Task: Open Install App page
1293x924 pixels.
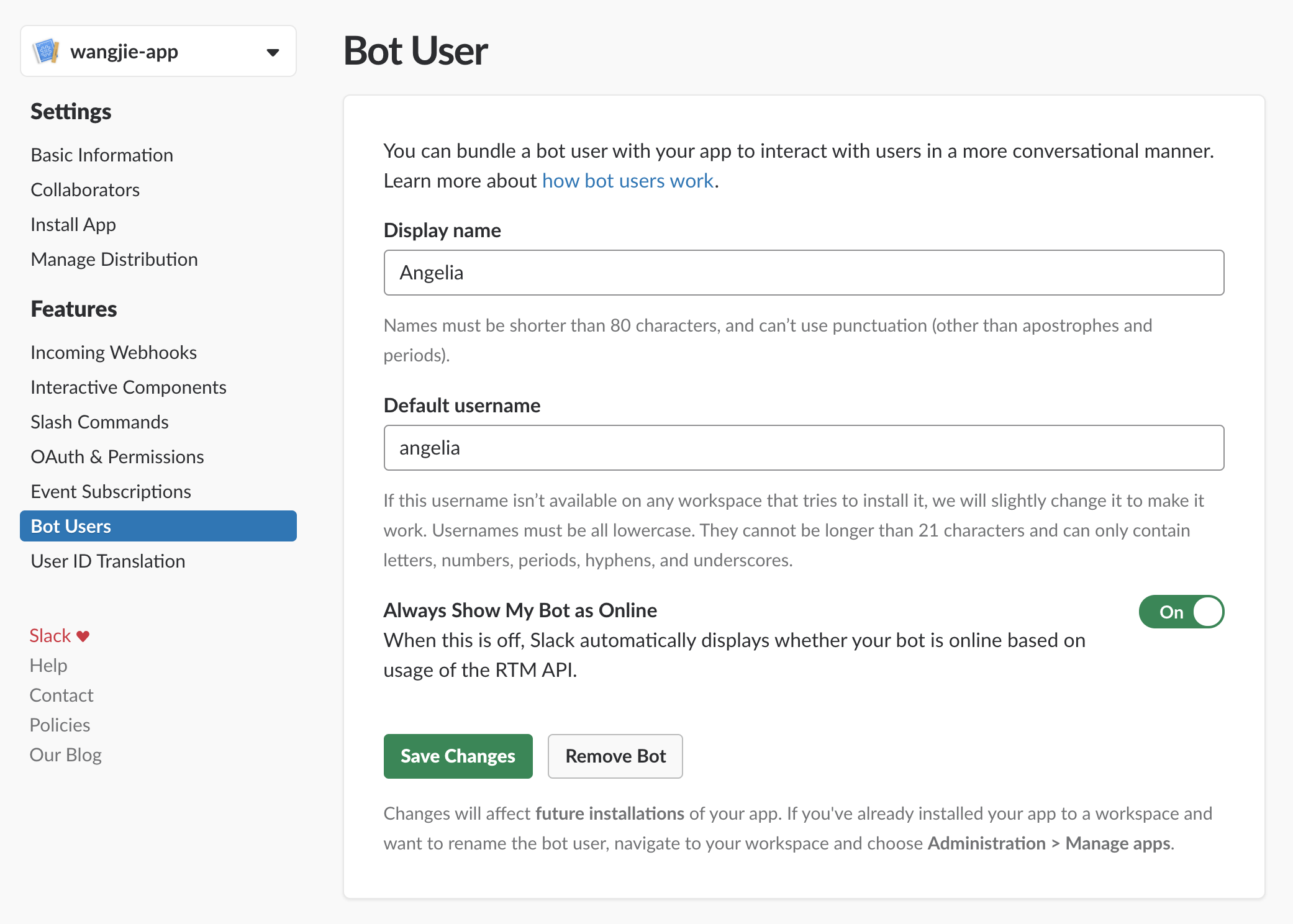Action: pos(73,224)
